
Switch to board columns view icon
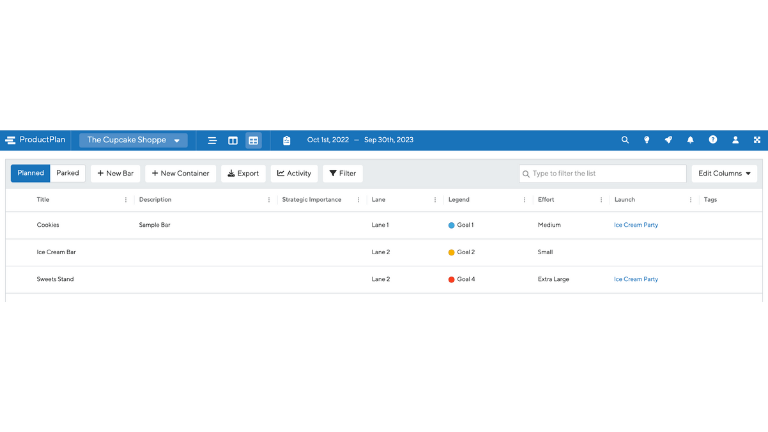233,141
